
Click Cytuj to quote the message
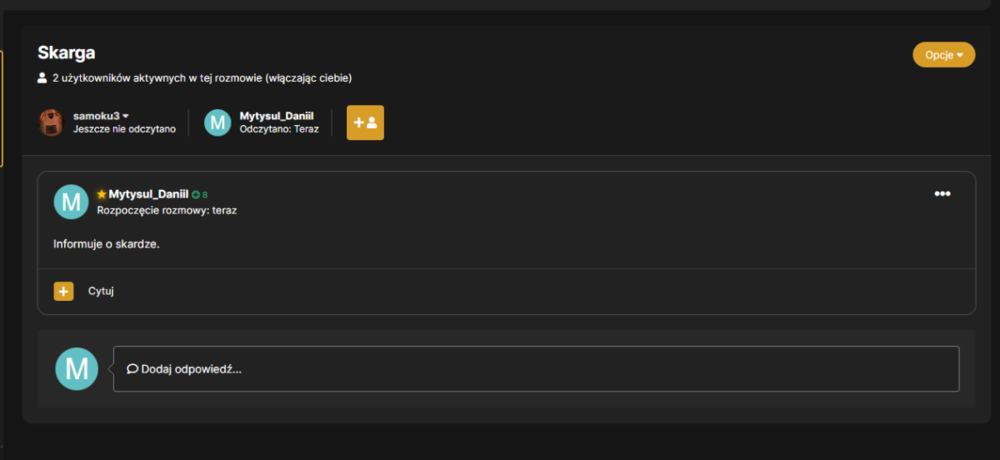click(x=101, y=292)
